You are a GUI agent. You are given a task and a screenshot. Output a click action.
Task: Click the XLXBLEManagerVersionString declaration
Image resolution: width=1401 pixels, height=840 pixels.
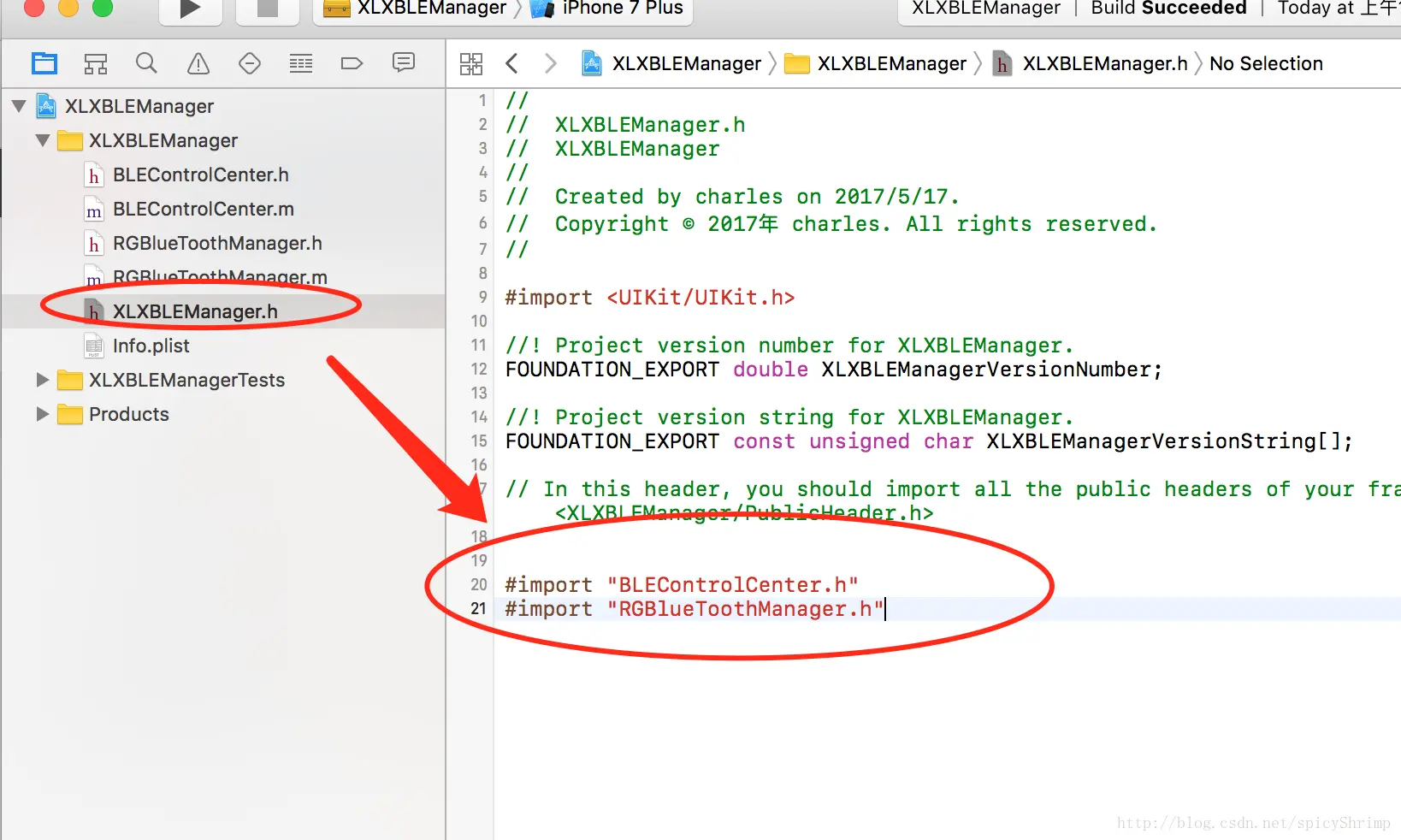(929, 441)
